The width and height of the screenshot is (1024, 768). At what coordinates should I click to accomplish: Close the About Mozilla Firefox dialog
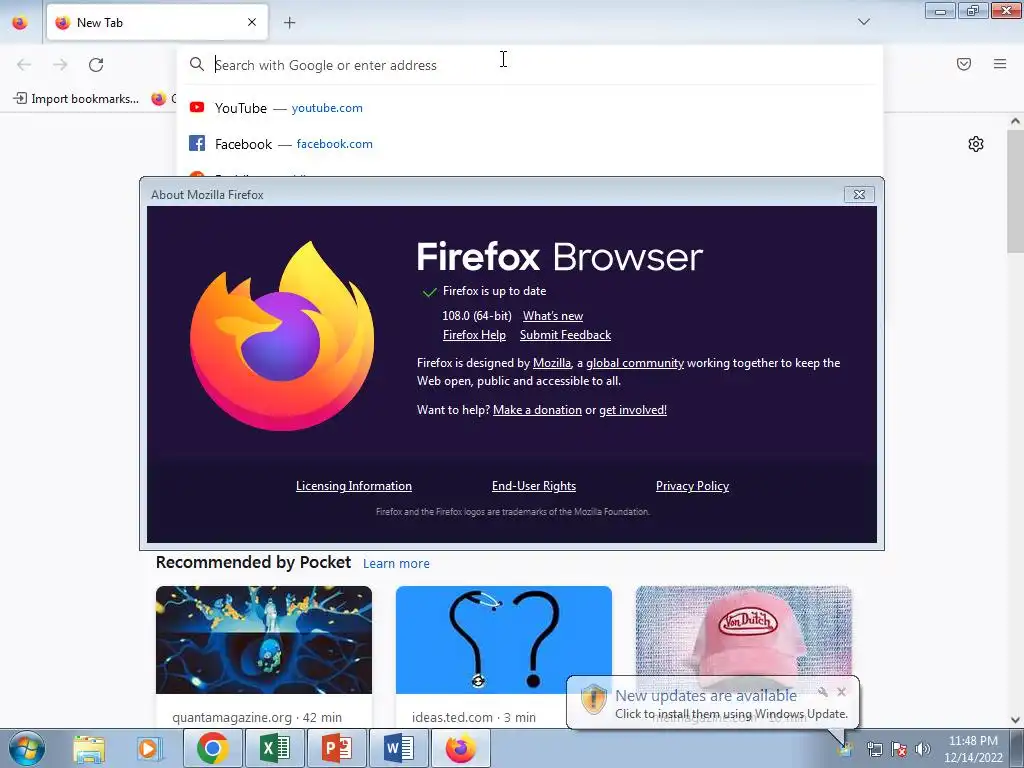point(859,195)
